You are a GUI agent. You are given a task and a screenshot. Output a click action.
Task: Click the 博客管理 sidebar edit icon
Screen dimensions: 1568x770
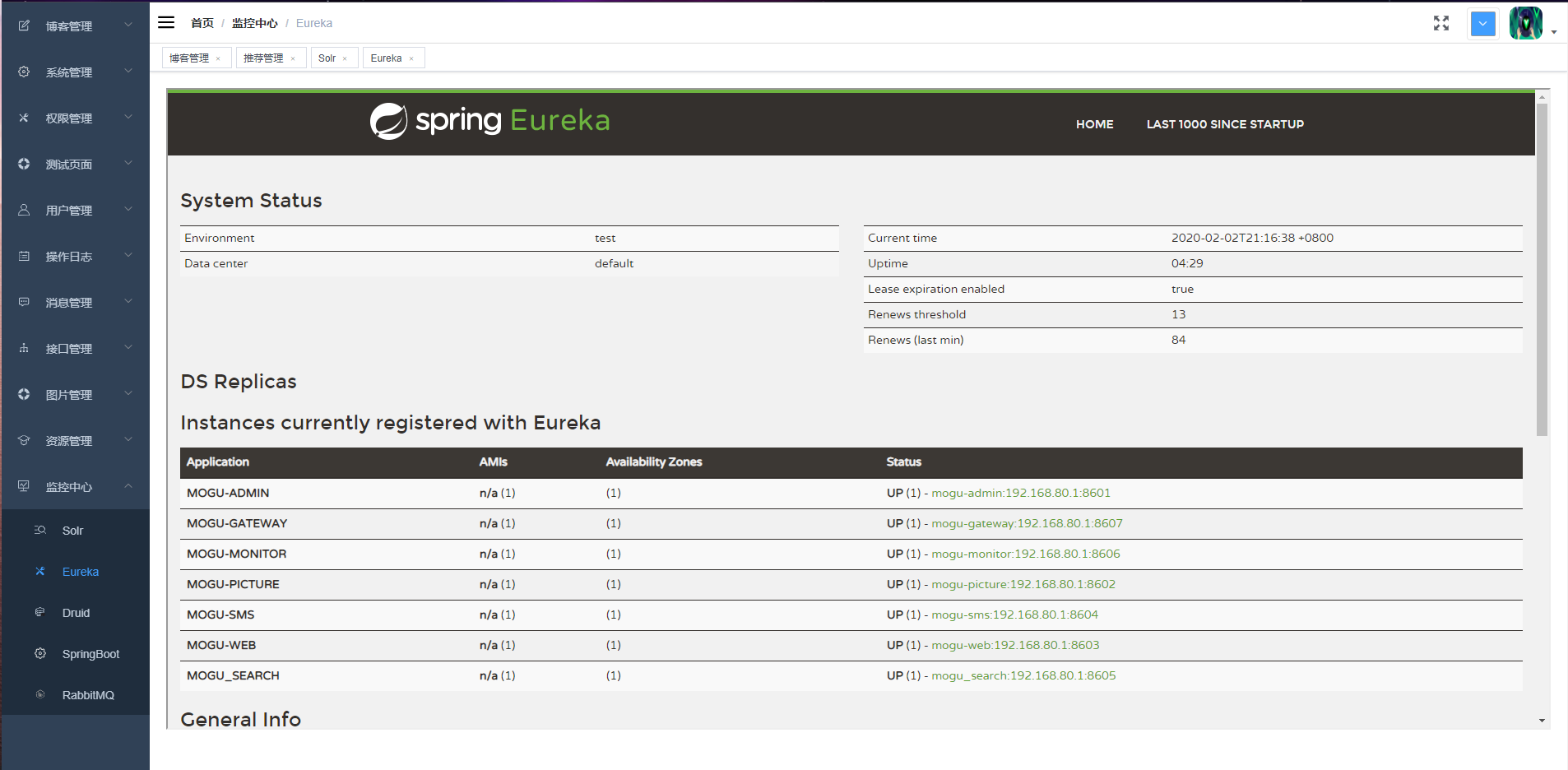click(x=24, y=26)
